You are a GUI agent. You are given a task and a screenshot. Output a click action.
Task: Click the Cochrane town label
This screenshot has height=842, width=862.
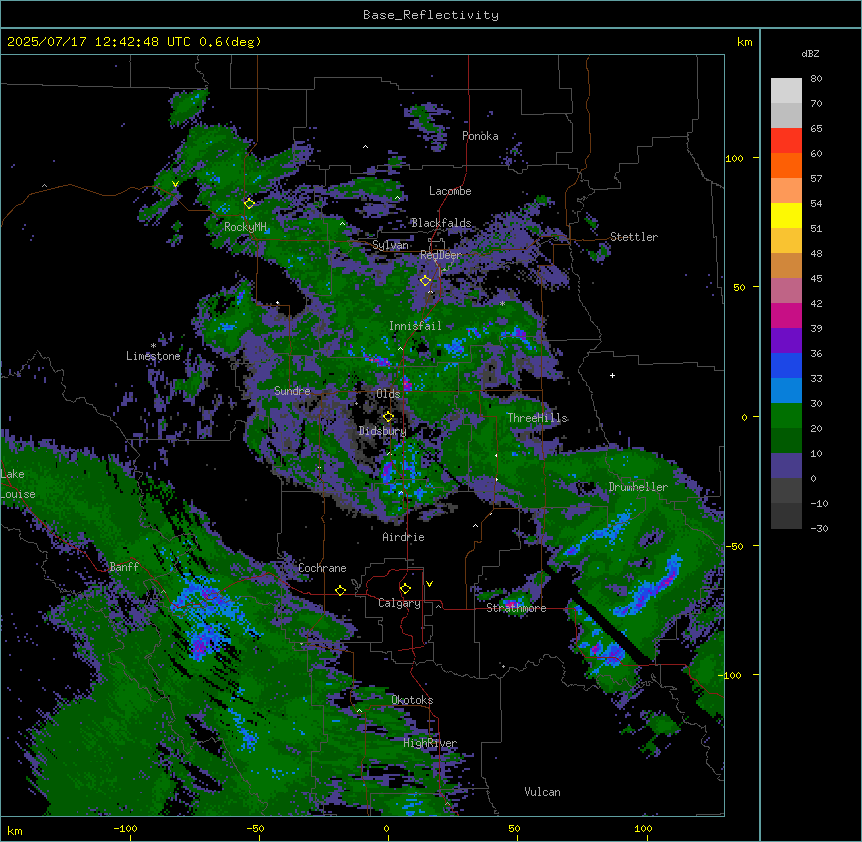[322, 568]
